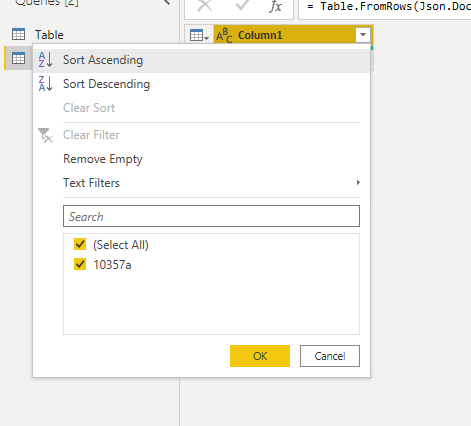471x426 pixels.
Task: Choose Sort Descending from the filter menu
Action: click(x=201, y=84)
